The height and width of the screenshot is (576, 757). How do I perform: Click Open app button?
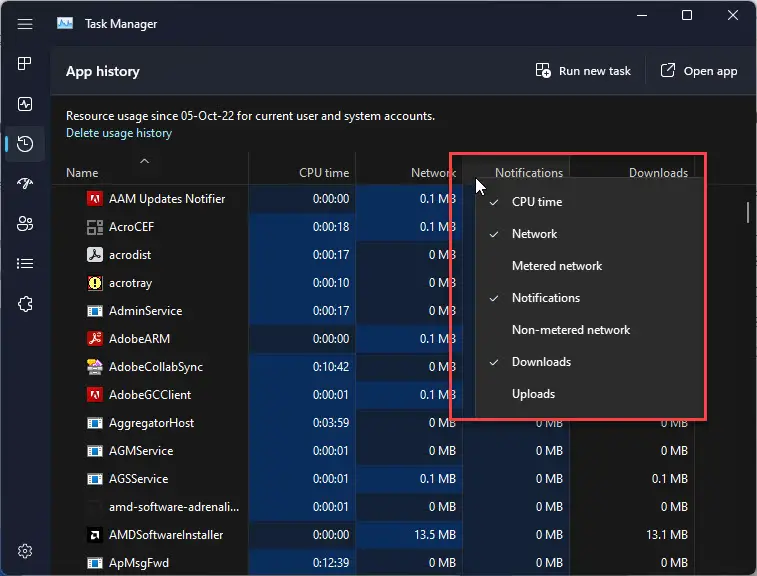click(699, 71)
